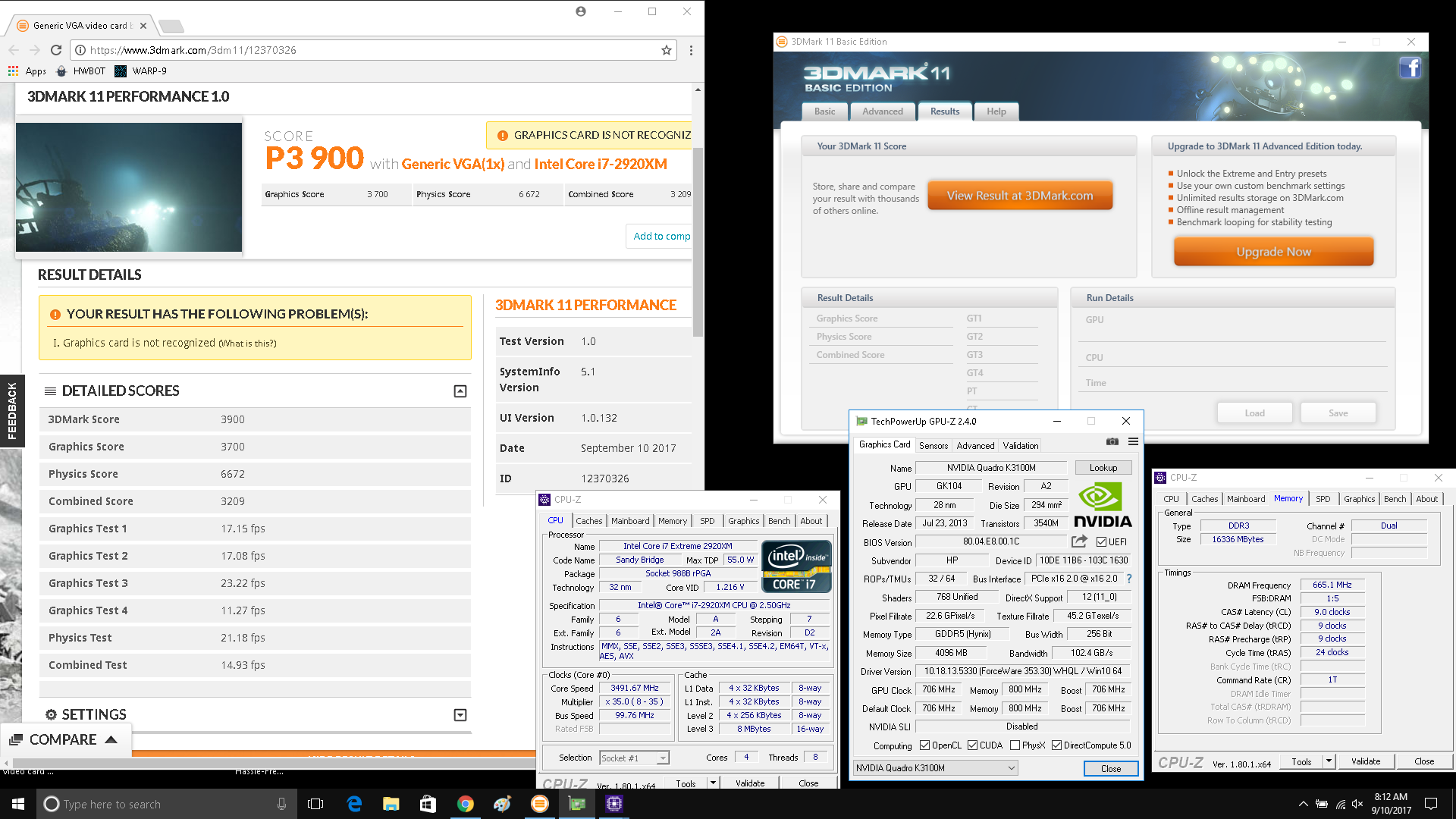Open the HWBOT bookmark
This screenshot has width=1456, height=819.
point(81,71)
